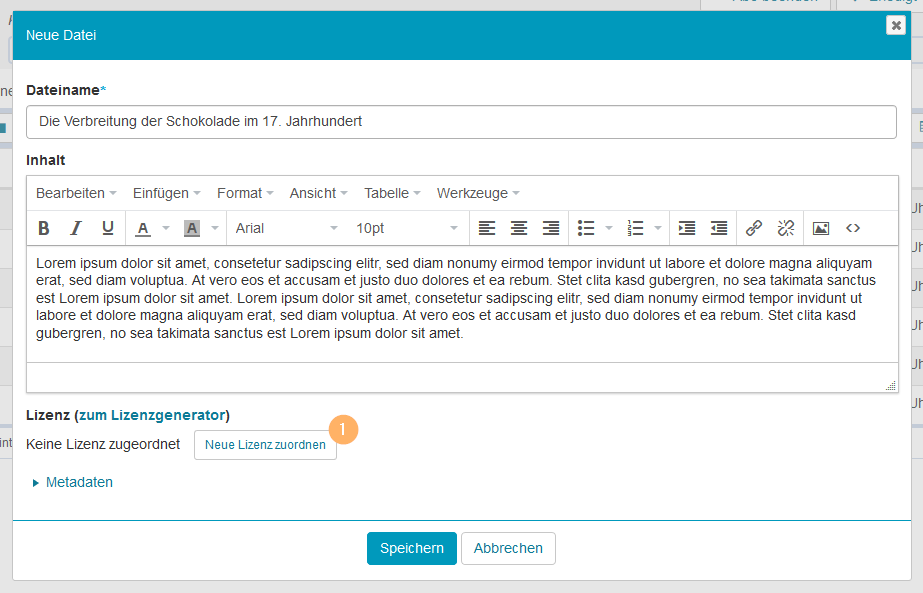Toggle bold formatting in the editor
The image size is (923, 593).
click(x=43, y=228)
